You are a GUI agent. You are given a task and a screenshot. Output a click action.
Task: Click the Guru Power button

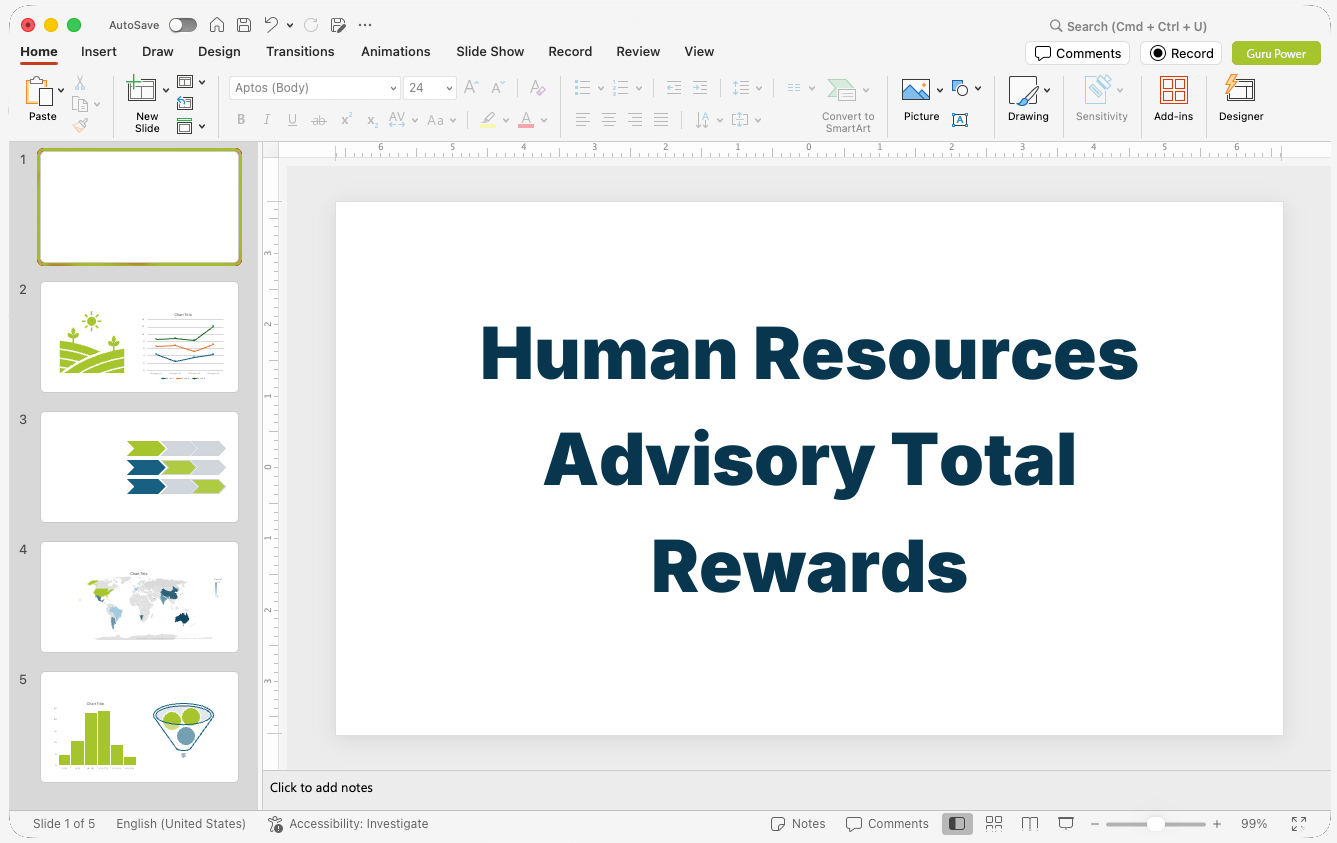pos(1276,53)
